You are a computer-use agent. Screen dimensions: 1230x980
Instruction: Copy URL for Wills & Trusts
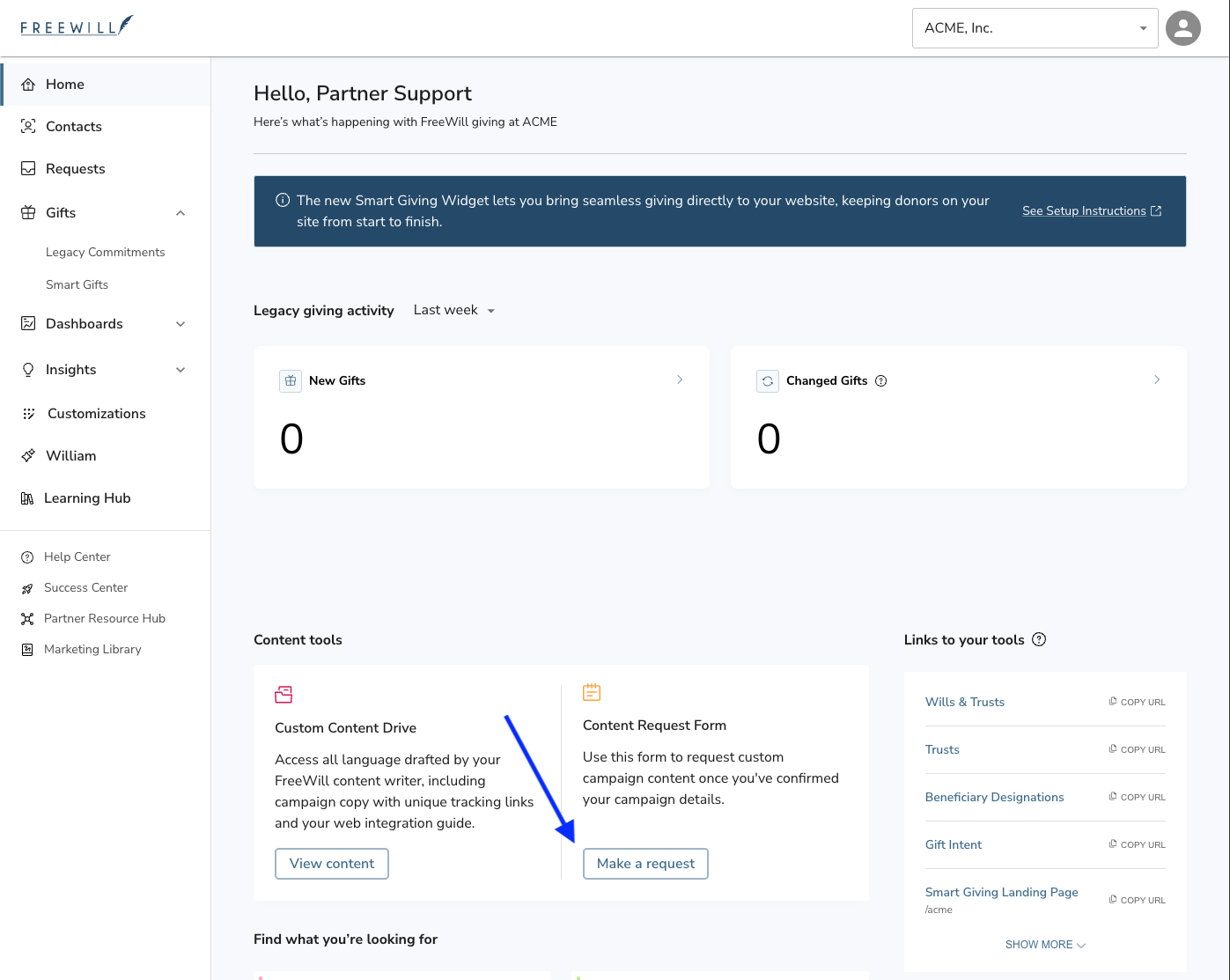pyautogui.click(x=1137, y=703)
